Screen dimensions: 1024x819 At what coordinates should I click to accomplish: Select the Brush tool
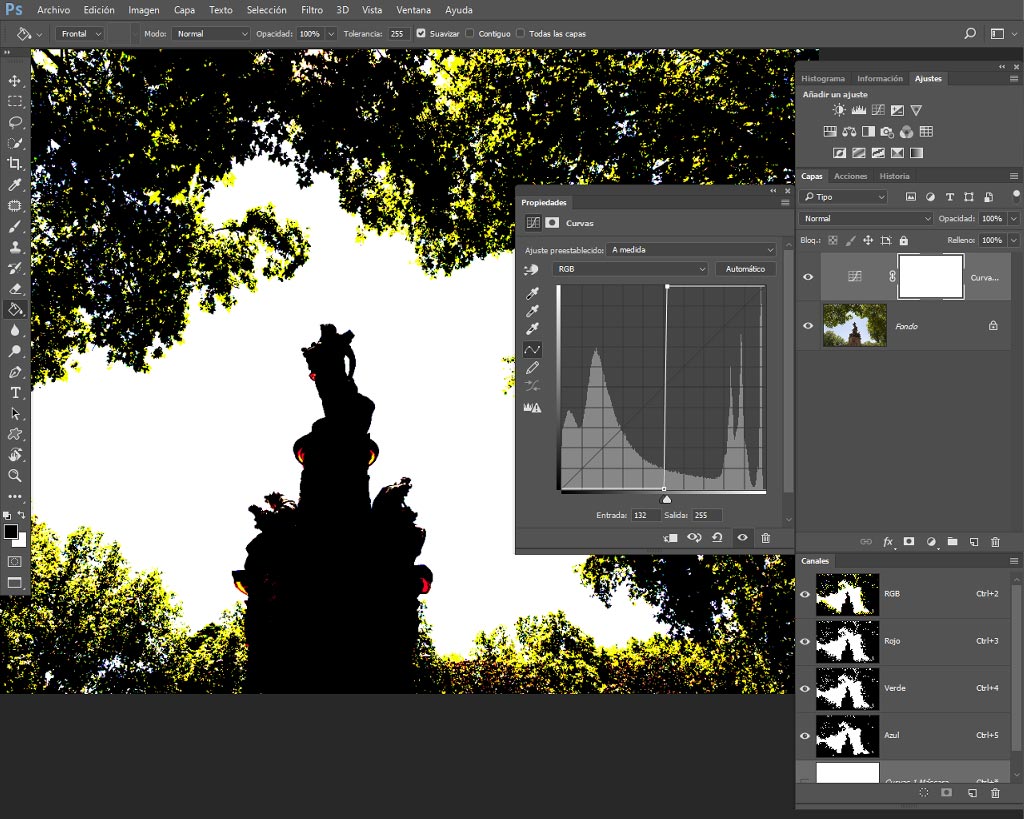point(14,227)
